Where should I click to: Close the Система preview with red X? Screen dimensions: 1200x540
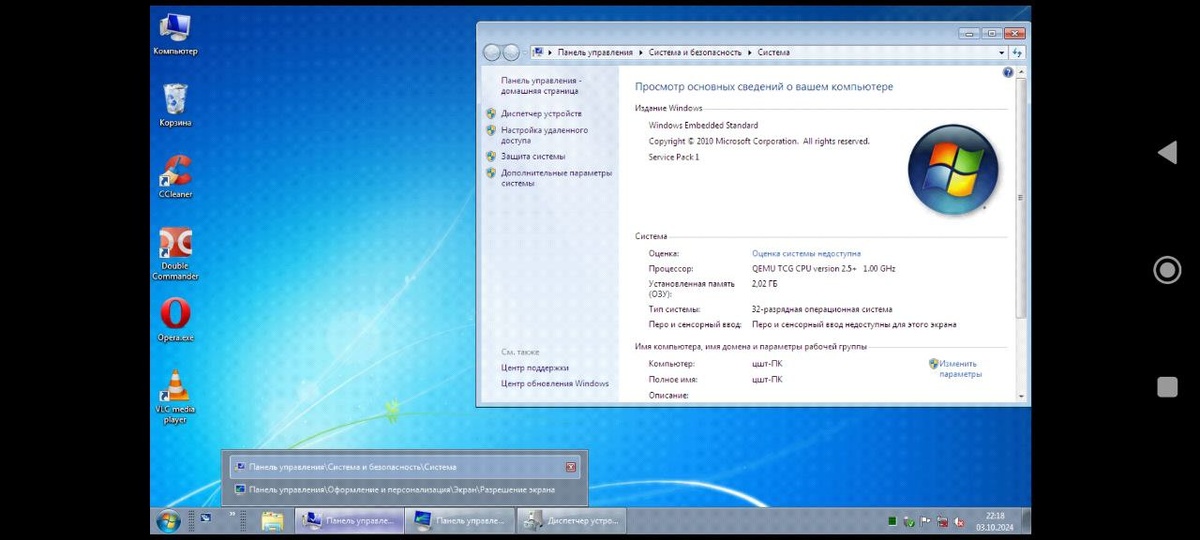click(x=571, y=467)
